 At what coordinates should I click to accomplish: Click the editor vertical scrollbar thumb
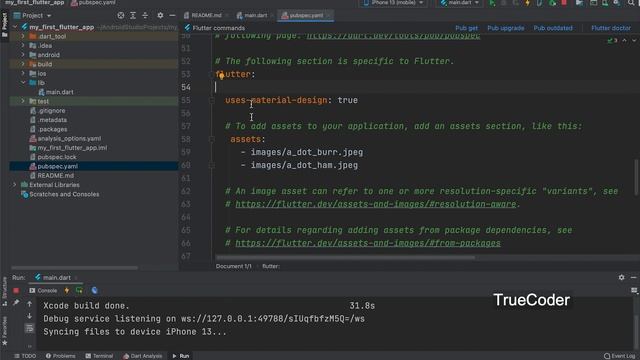(636, 177)
